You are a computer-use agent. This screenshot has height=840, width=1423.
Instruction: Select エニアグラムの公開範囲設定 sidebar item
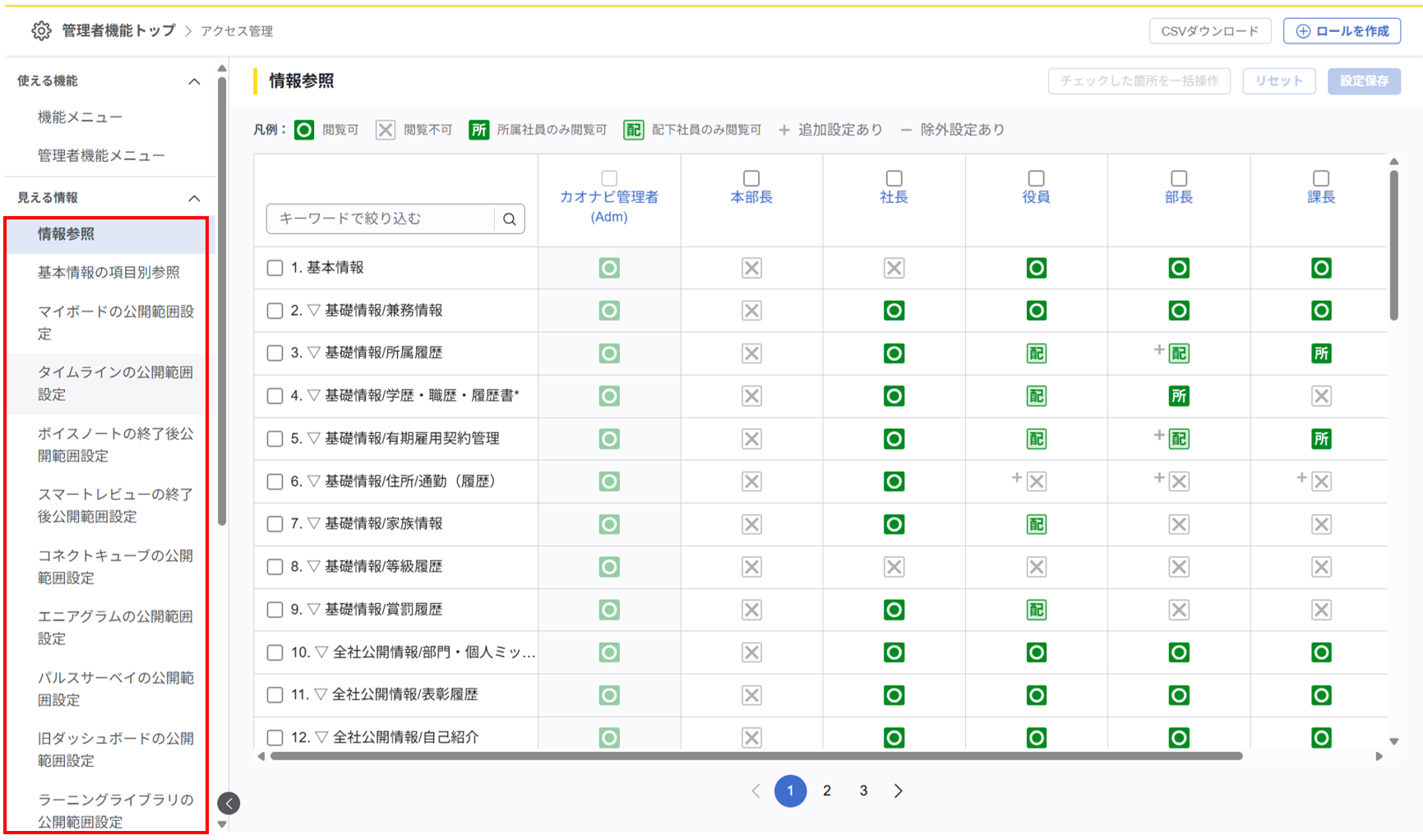pos(115,627)
